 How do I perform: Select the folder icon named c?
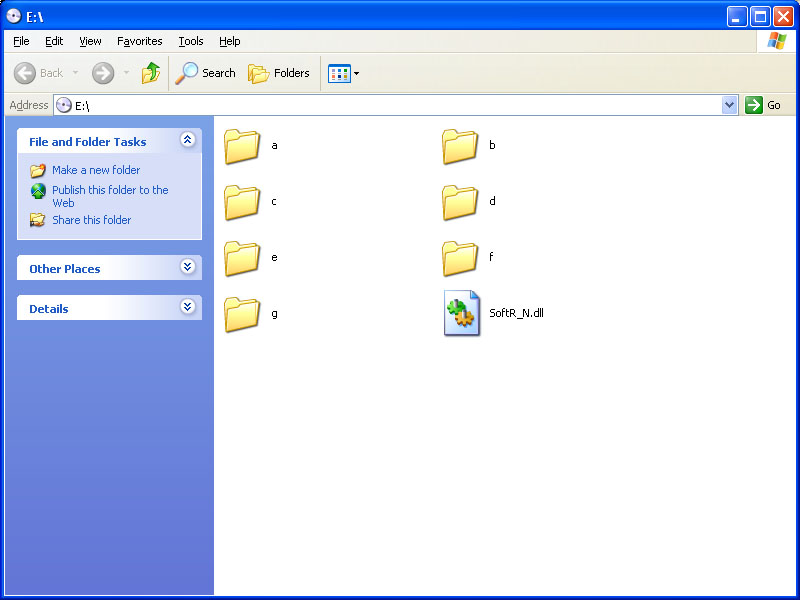[x=242, y=203]
